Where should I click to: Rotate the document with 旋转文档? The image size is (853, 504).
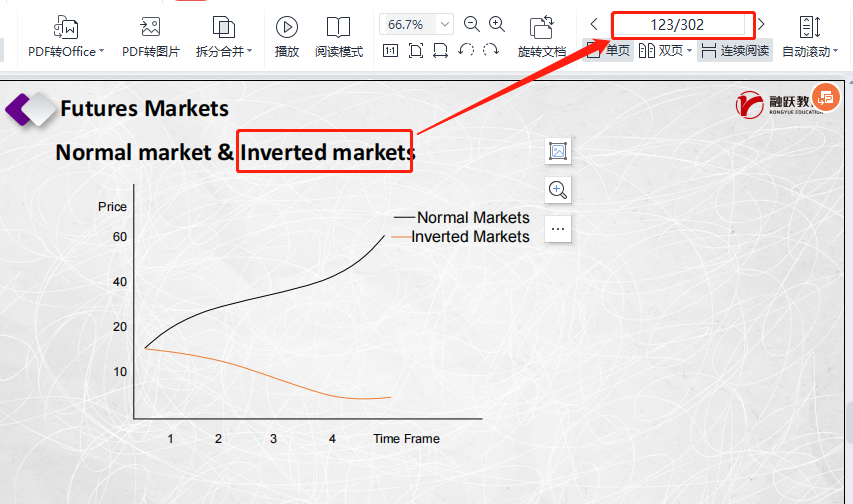point(542,27)
